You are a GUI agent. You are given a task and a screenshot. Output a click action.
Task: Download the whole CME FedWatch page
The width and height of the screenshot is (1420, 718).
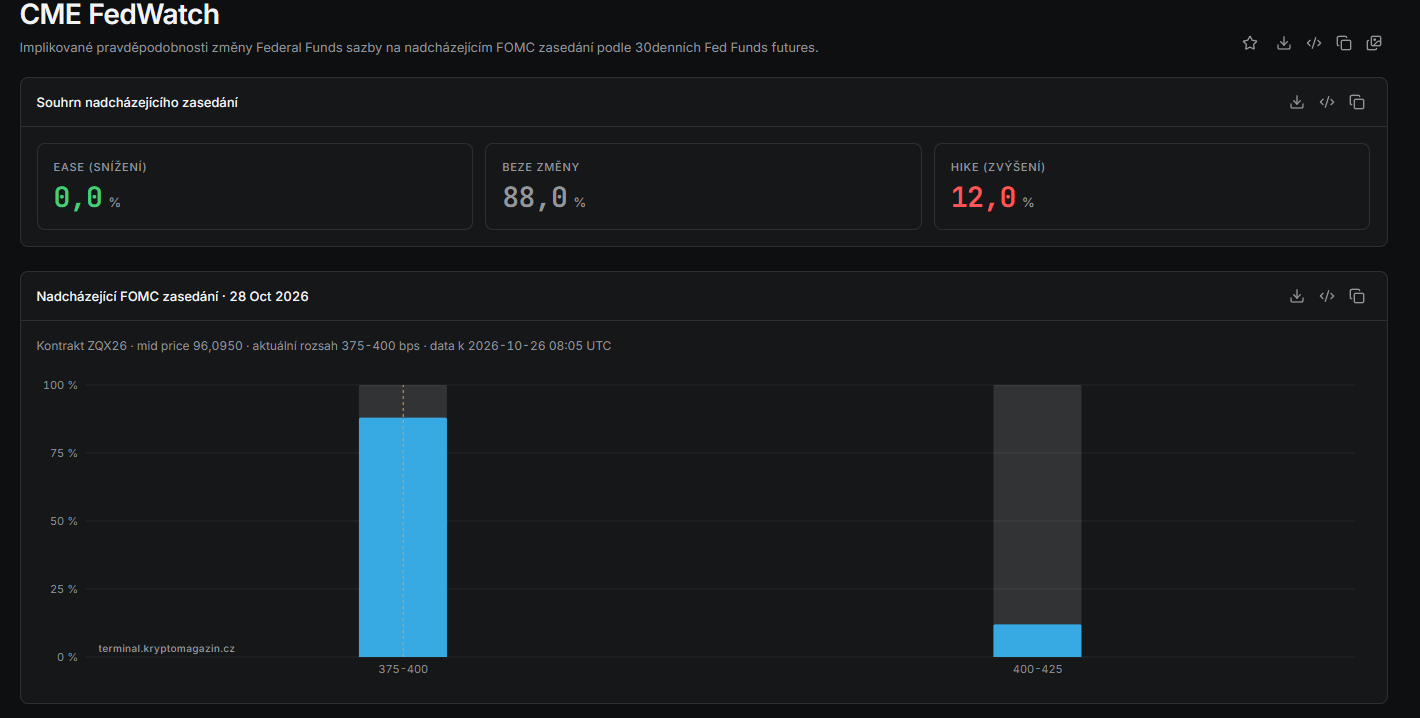(x=1284, y=43)
